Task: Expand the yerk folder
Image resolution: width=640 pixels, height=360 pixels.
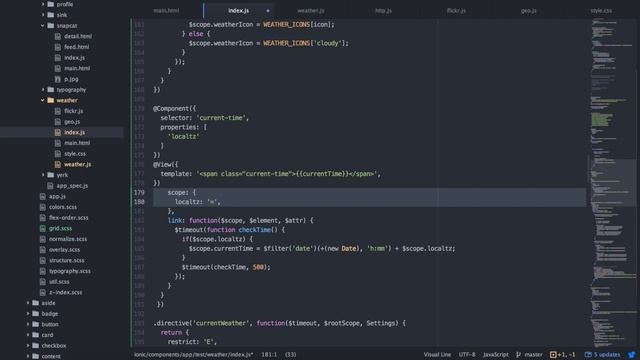Action: pyautogui.click(x=42, y=175)
